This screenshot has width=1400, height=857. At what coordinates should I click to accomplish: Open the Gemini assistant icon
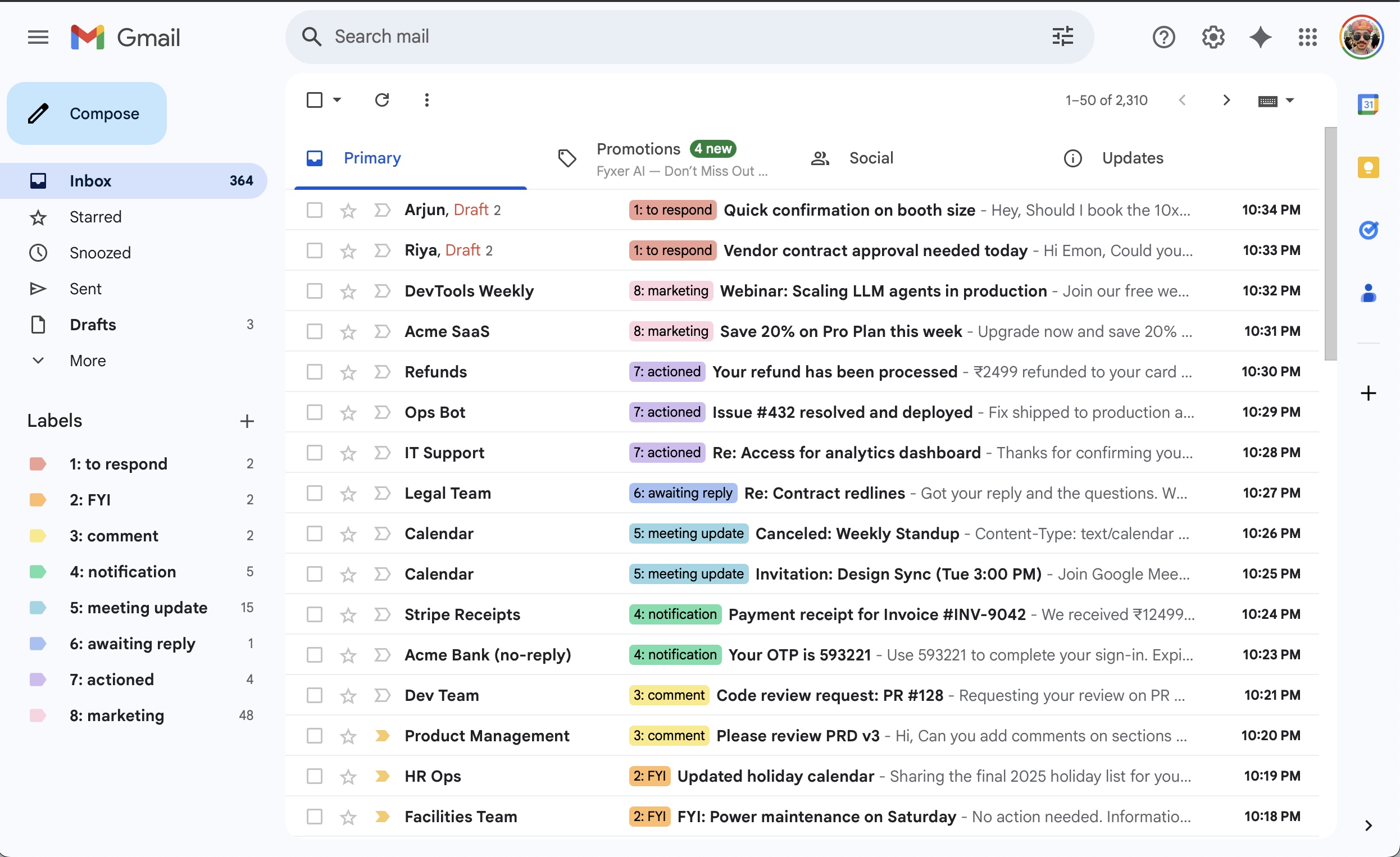click(x=1260, y=37)
